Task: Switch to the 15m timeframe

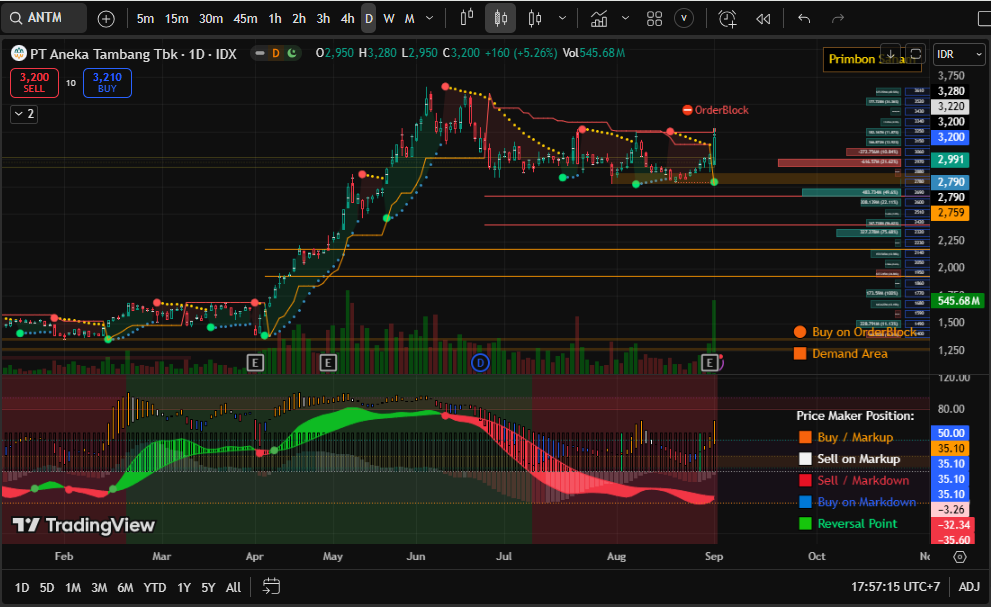Action: 176,19
